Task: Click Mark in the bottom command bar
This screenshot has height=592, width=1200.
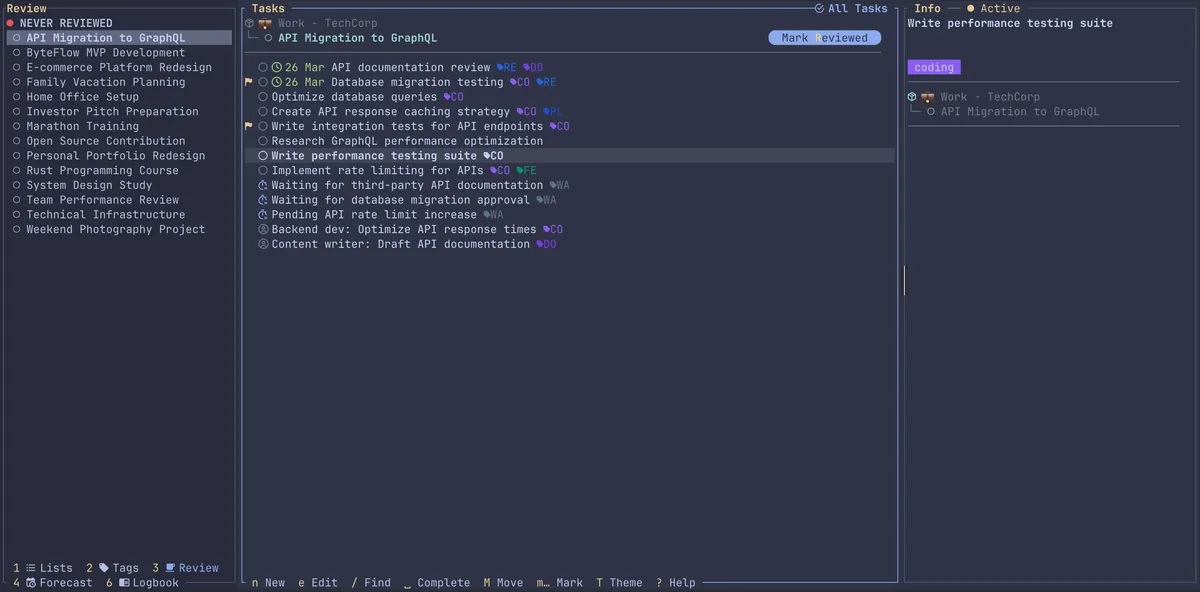Action: pyautogui.click(x=560, y=583)
